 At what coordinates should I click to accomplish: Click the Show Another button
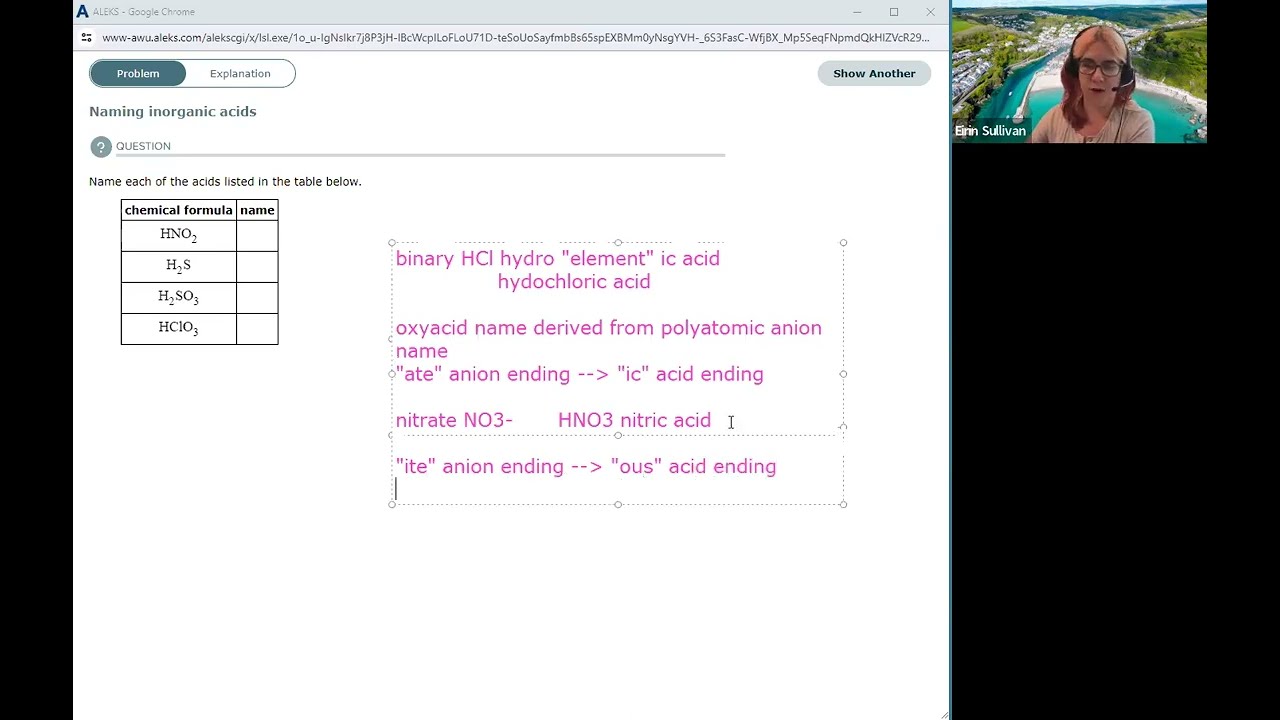pyautogui.click(x=874, y=73)
